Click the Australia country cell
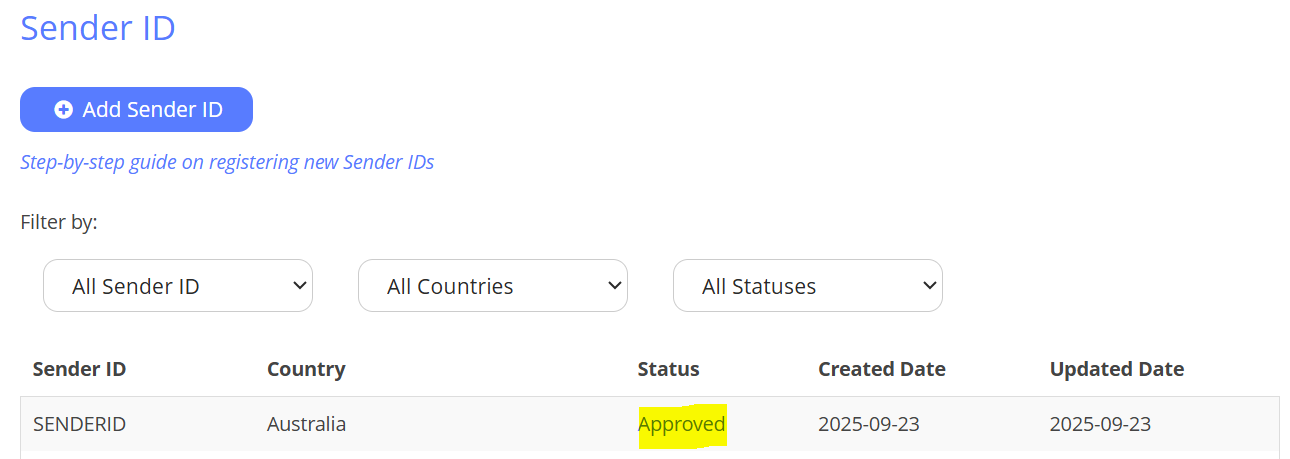This screenshot has height=459, width=1290. [306, 424]
